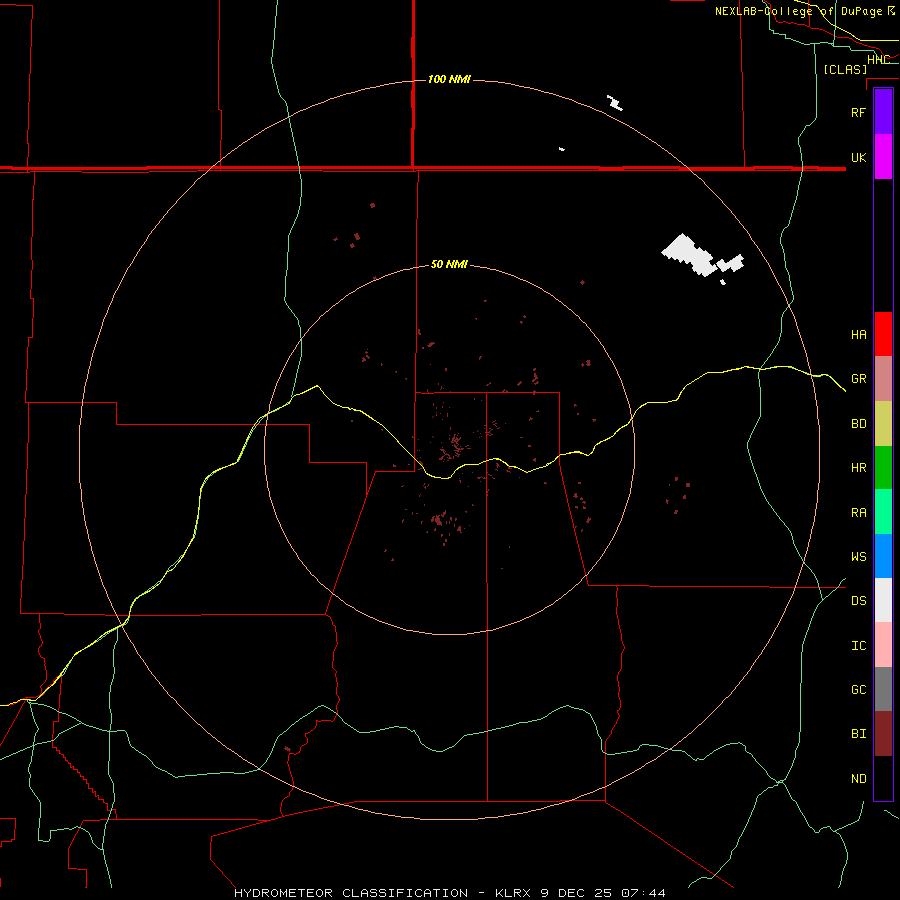Screen dimensions: 900x900
Task: Click the 'GR' legend label
Action: coord(859,379)
